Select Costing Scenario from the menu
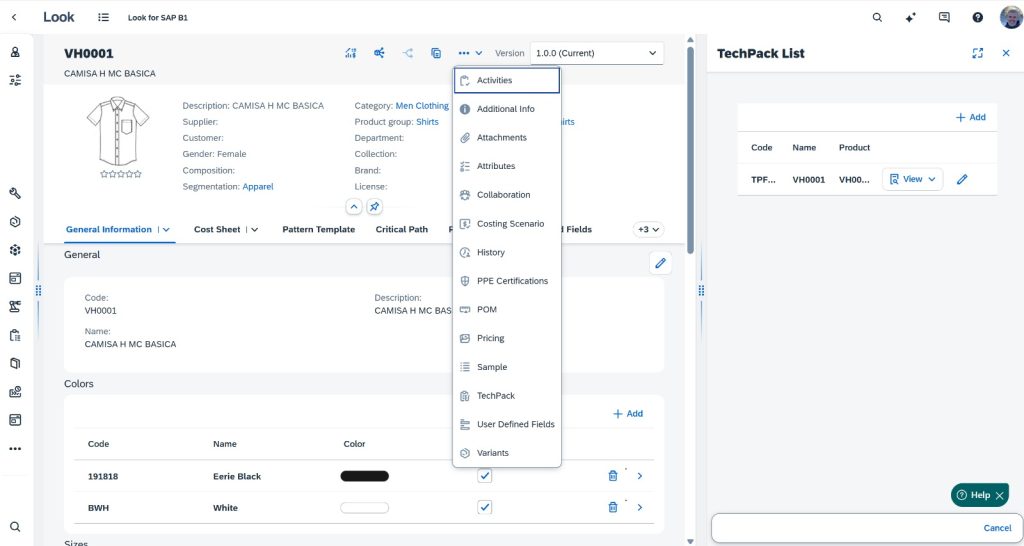Image resolution: width=1024 pixels, height=546 pixels. tap(510, 224)
